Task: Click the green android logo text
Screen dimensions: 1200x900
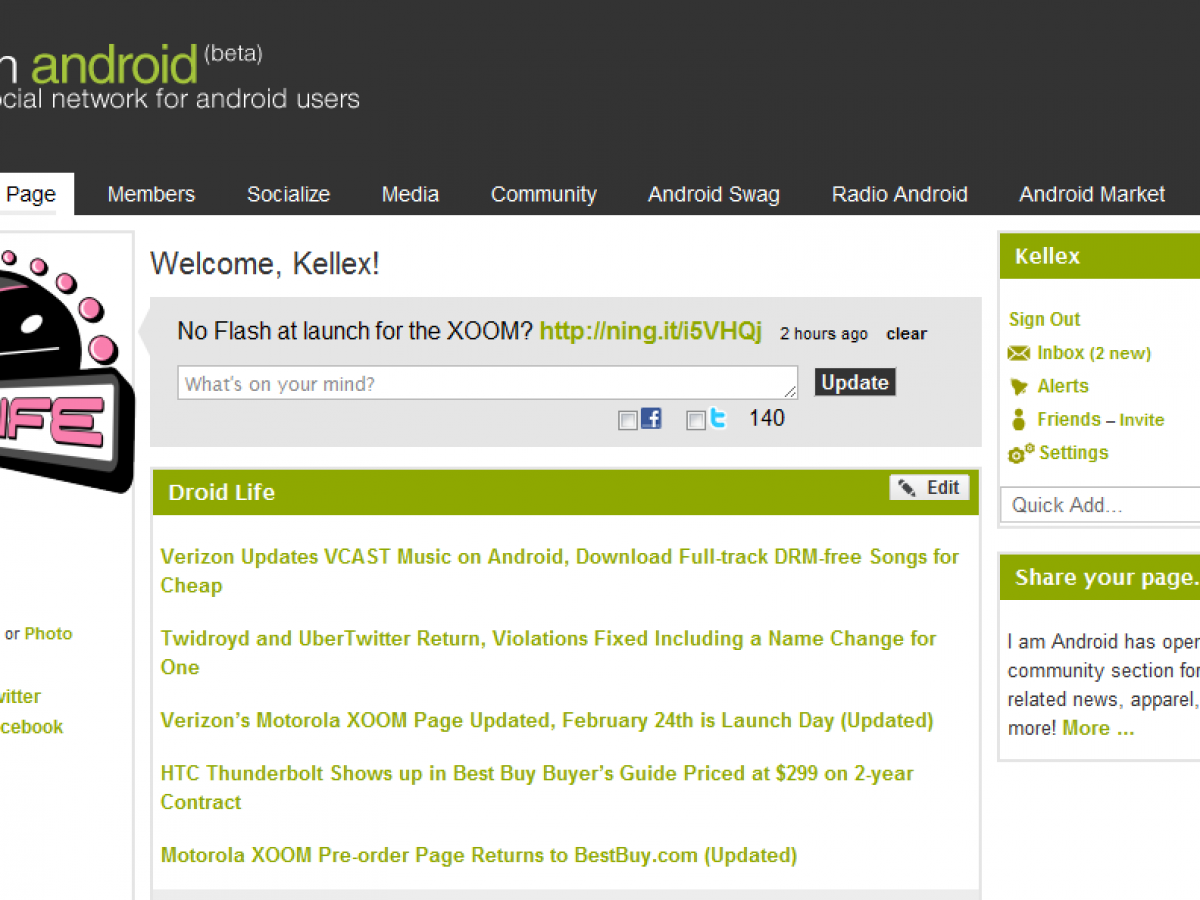Action: click(x=115, y=65)
